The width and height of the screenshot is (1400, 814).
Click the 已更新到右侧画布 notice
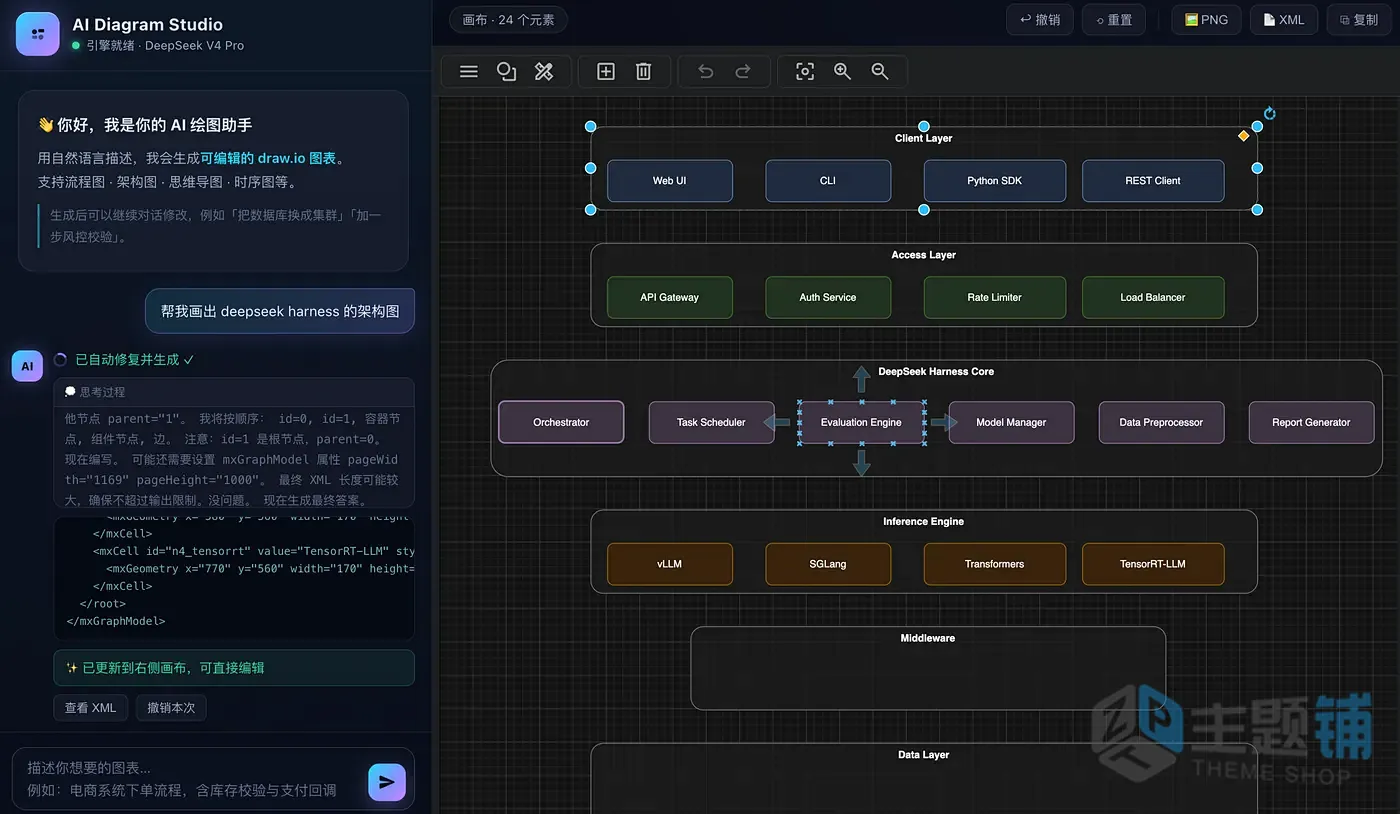pos(234,668)
